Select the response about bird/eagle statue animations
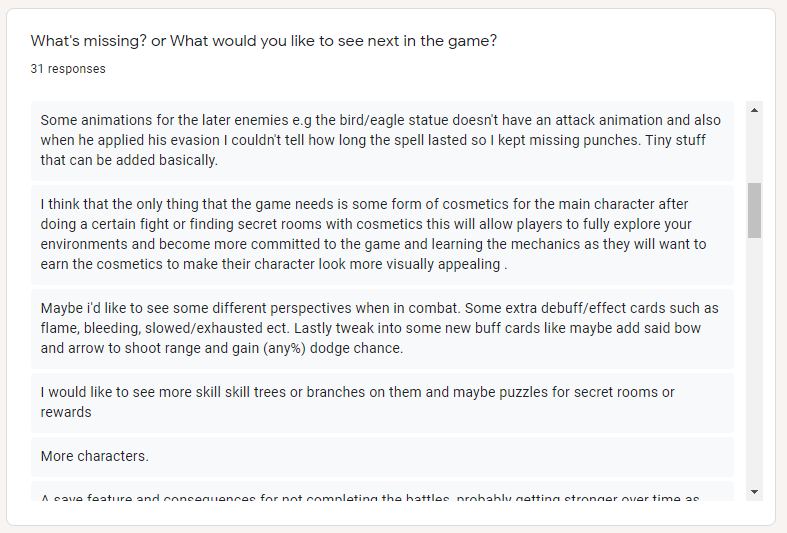Screen dimensions: 787x533 pos(382,141)
